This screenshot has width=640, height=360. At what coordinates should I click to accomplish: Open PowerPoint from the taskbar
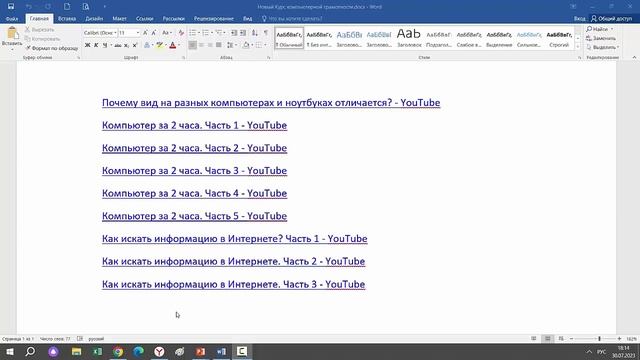[x=200, y=351]
